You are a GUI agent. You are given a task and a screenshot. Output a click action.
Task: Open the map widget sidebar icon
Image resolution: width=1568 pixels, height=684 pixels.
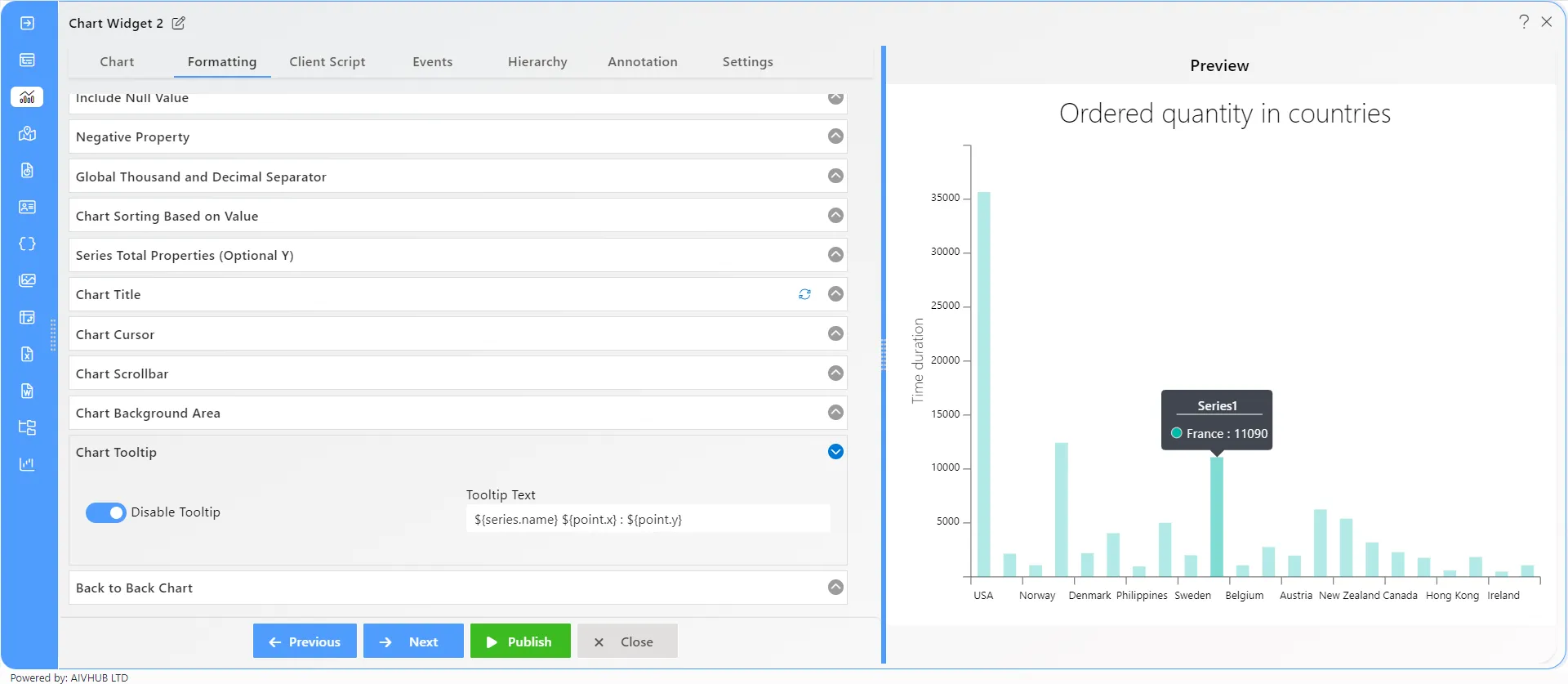tap(27, 133)
